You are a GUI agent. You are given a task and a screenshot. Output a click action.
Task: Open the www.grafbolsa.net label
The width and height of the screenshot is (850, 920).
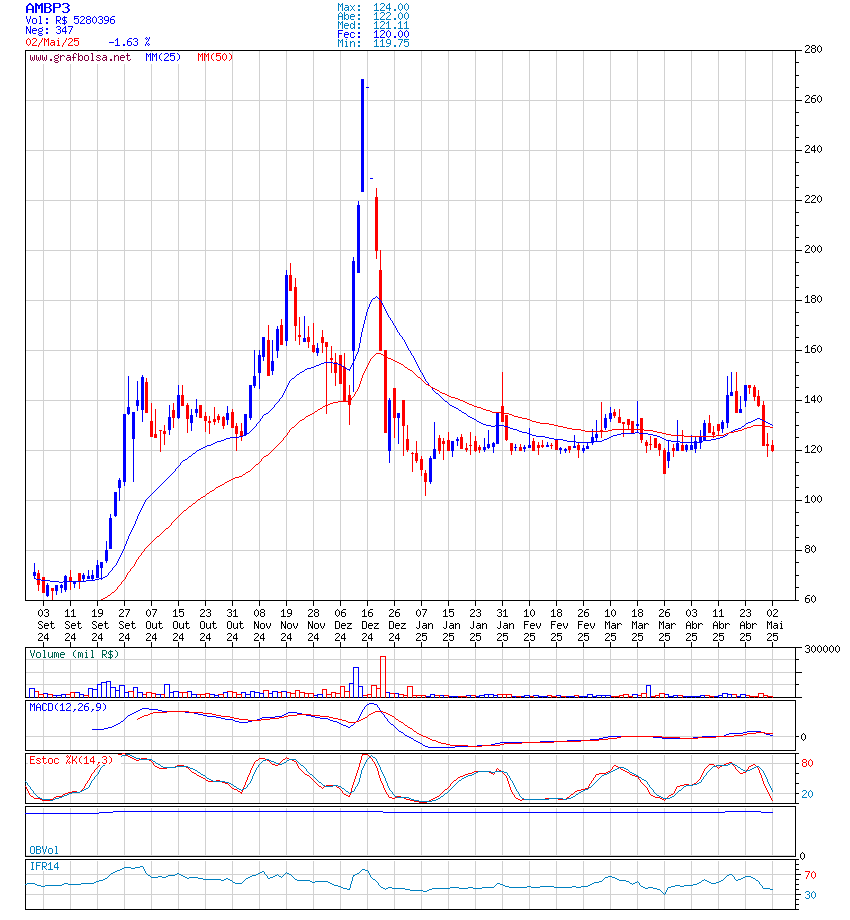tap(80, 58)
